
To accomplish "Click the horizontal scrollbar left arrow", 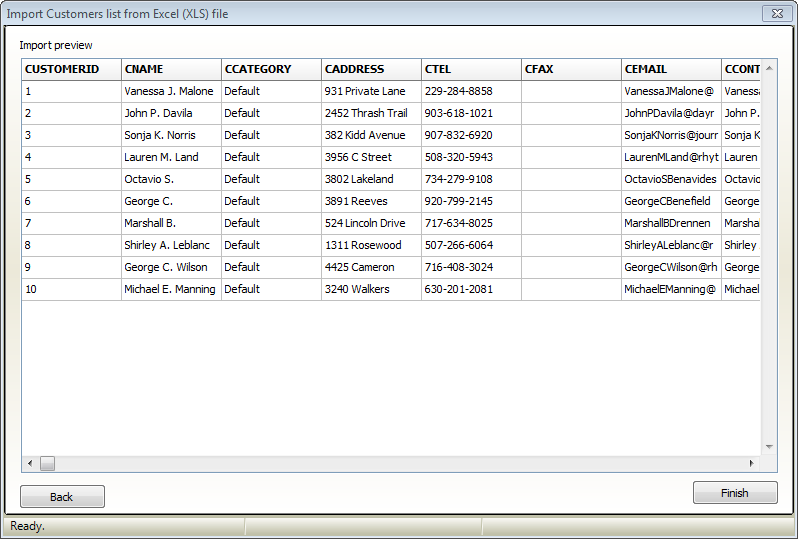I will coord(30,463).
